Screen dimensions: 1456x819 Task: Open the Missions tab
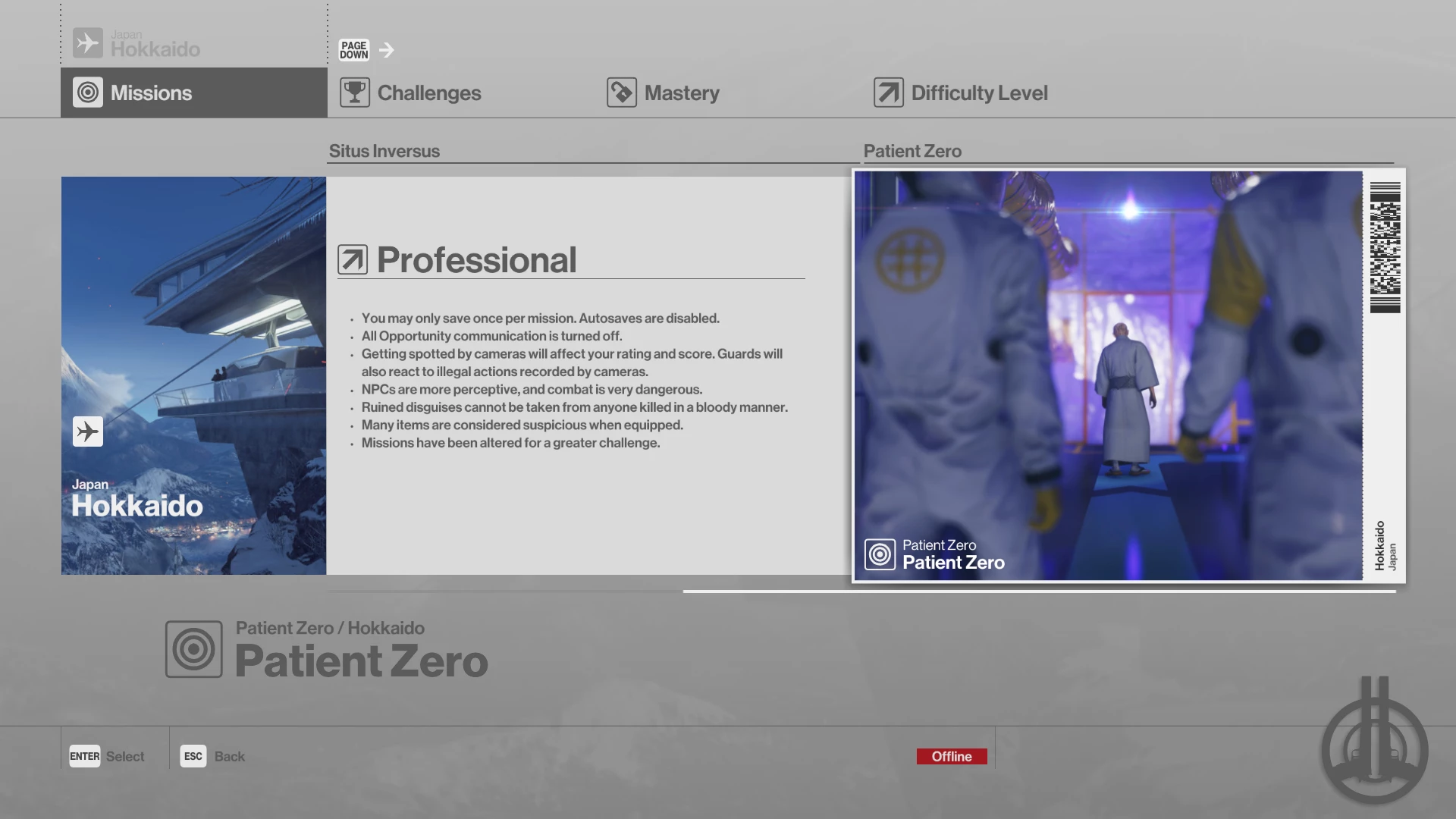click(x=194, y=93)
